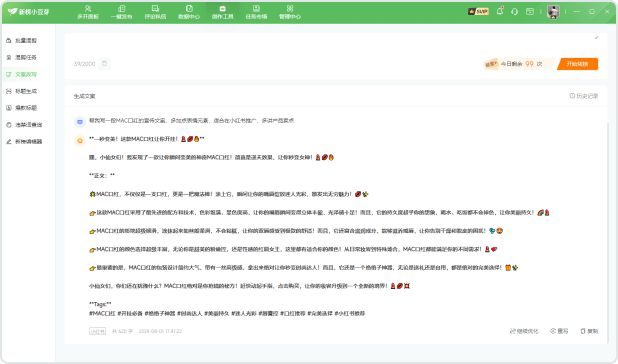Screen dimensions: 618x364
Task: Select 爆款标题 in the sidebar
Action: point(22,108)
